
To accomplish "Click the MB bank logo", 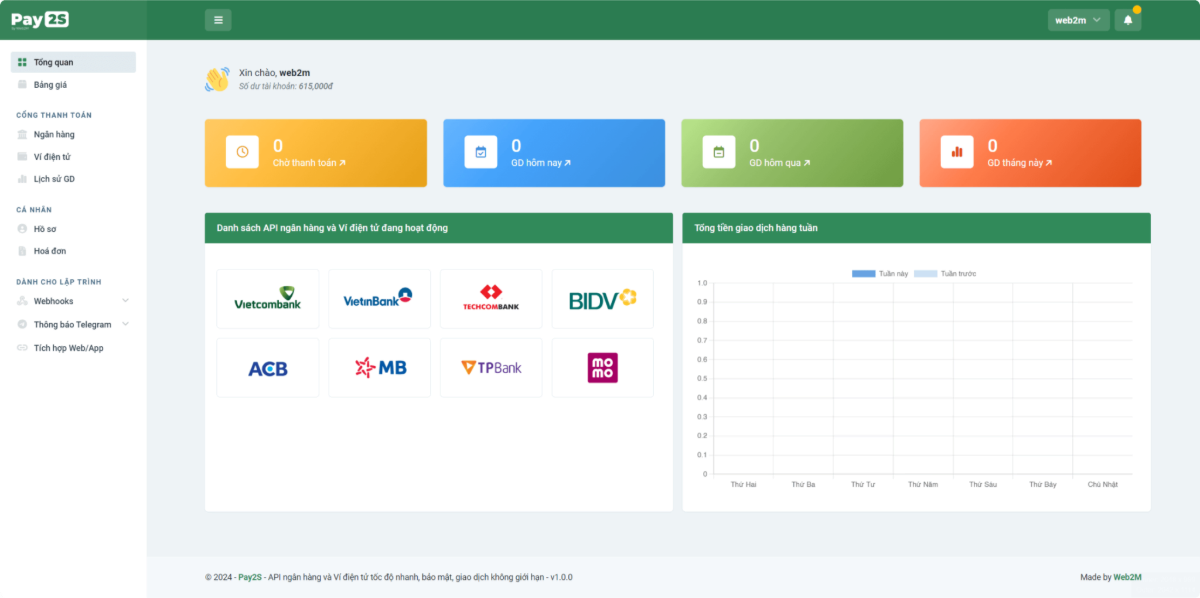I will click(x=380, y=368).
